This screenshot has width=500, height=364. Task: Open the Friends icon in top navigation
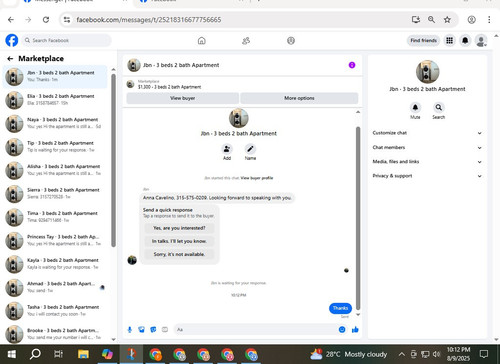(x=246, y=41)
